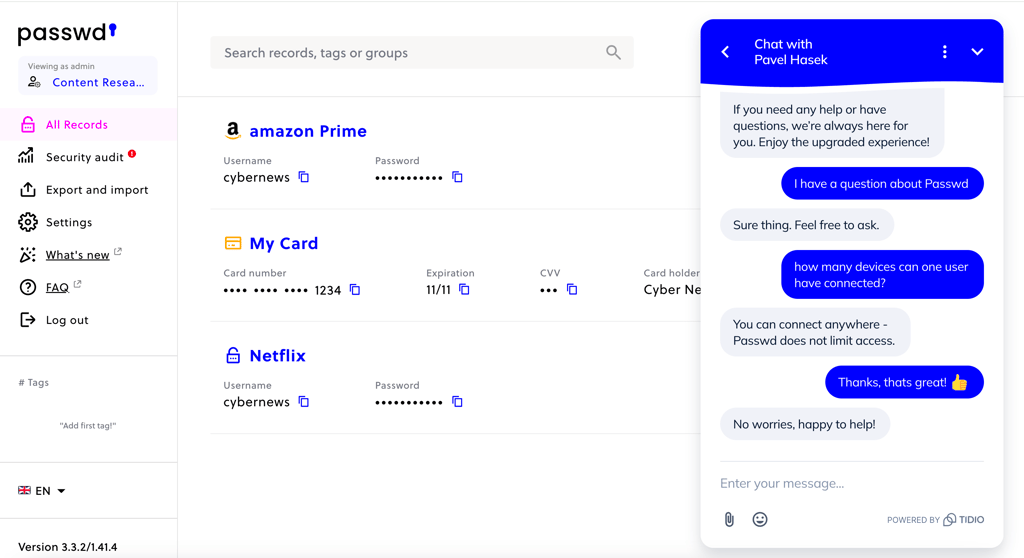1024x558 pixels.
Task: Select All Records in the sidebar
Action: coord(88,124)
